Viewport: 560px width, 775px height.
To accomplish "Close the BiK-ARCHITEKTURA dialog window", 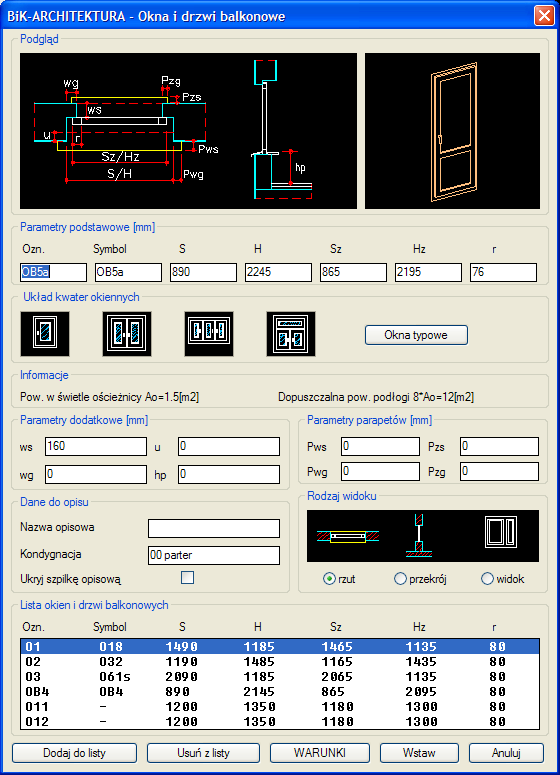I will click(544, 15).
